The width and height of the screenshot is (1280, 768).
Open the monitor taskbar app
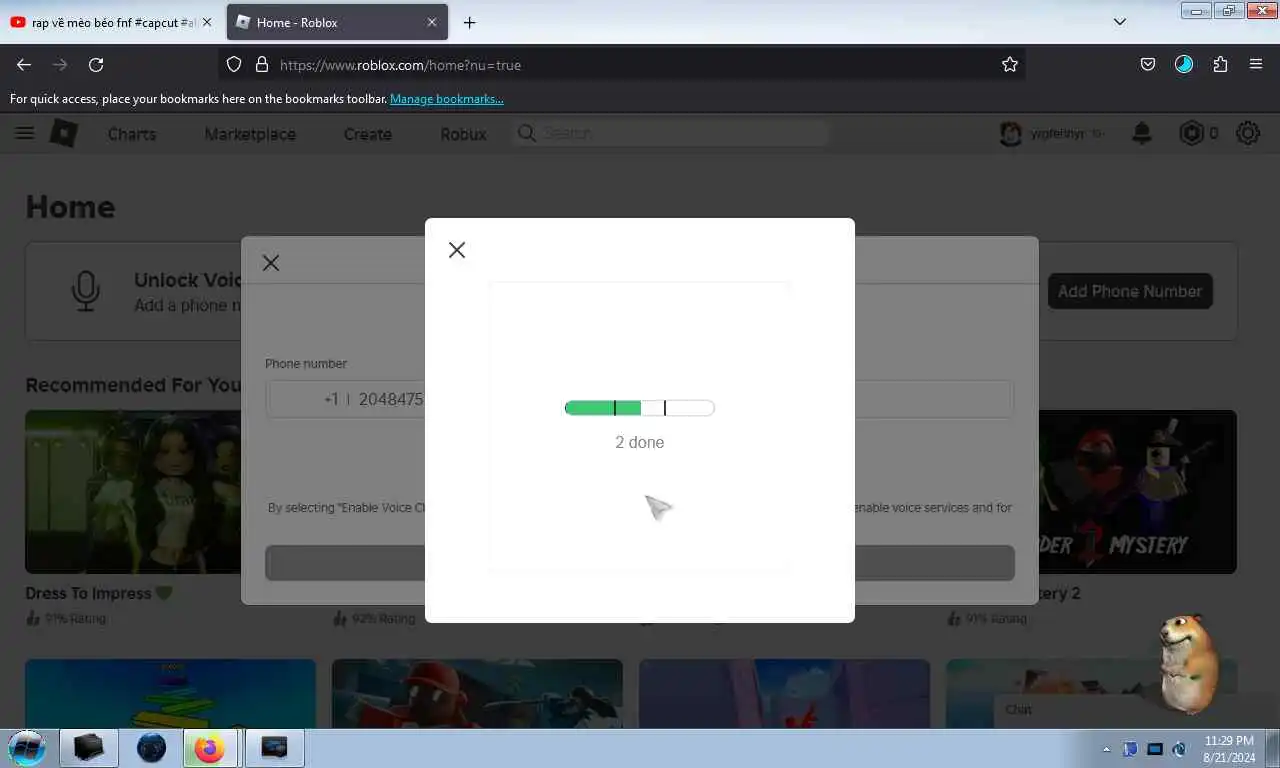click(x=274, y=748)
